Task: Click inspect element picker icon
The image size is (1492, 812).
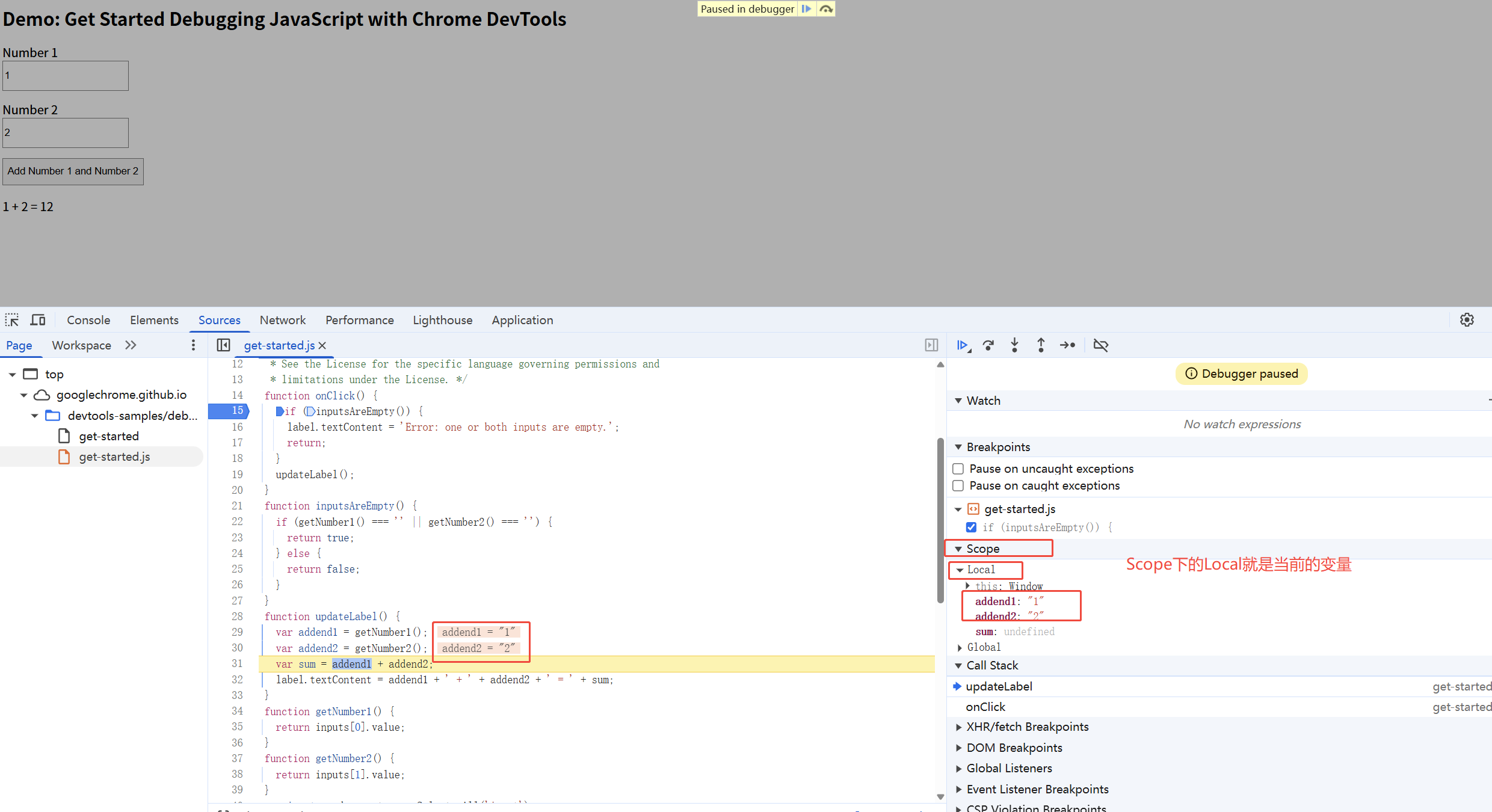Action: pos(12,320)
